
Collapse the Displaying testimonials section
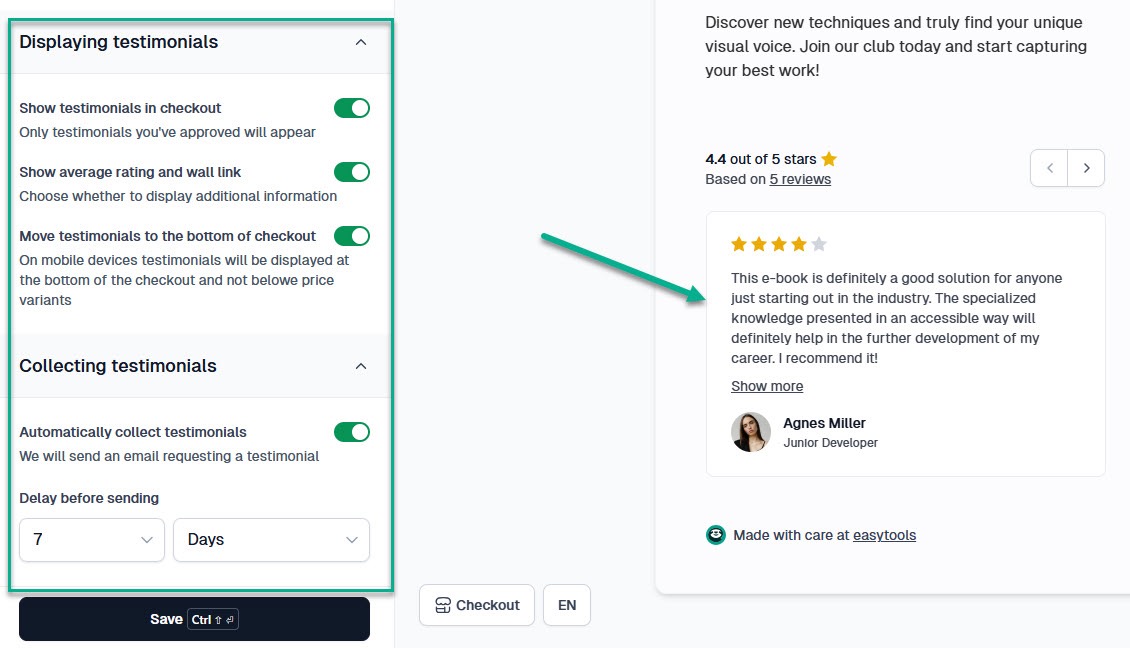361,43
